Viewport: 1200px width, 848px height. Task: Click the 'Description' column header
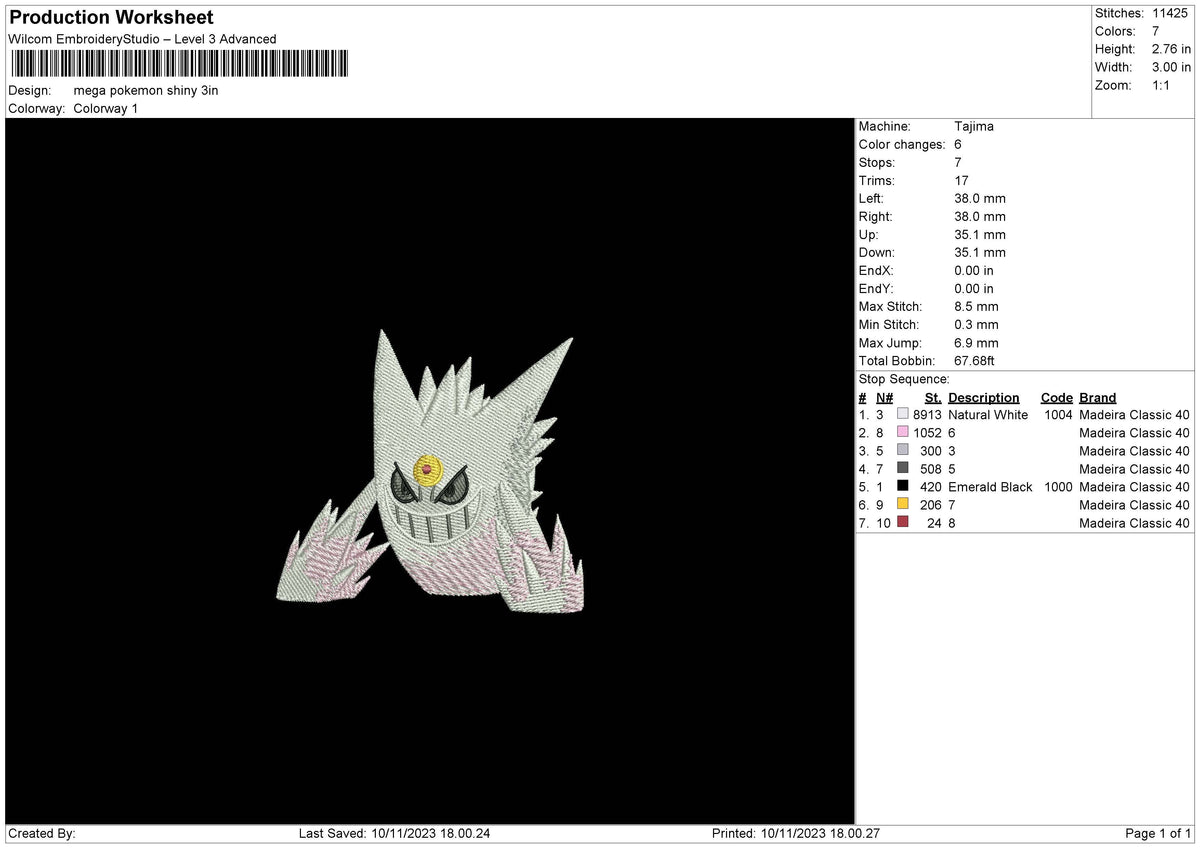984,397
